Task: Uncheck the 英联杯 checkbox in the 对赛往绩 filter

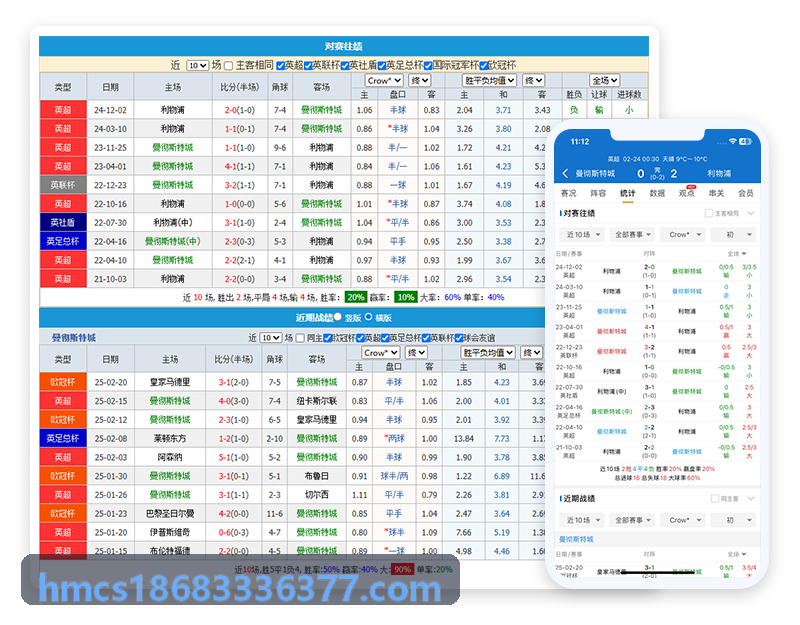Action: point(308,65)
